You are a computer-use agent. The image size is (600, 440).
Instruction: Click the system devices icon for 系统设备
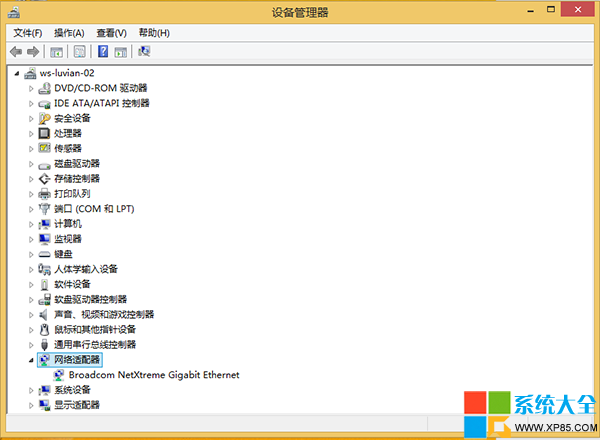click(x=44, y=390)
